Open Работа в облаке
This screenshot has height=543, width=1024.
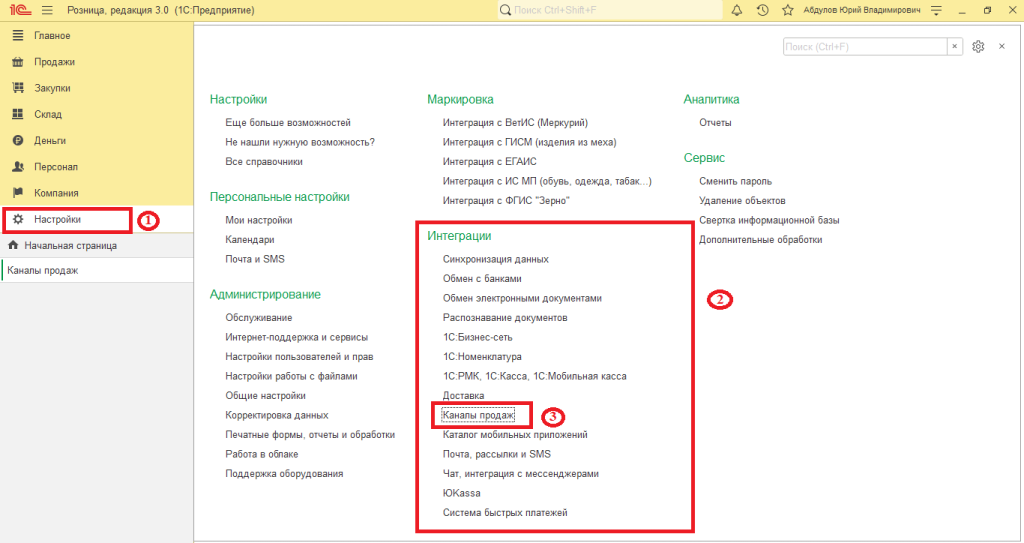pos(262,454)
